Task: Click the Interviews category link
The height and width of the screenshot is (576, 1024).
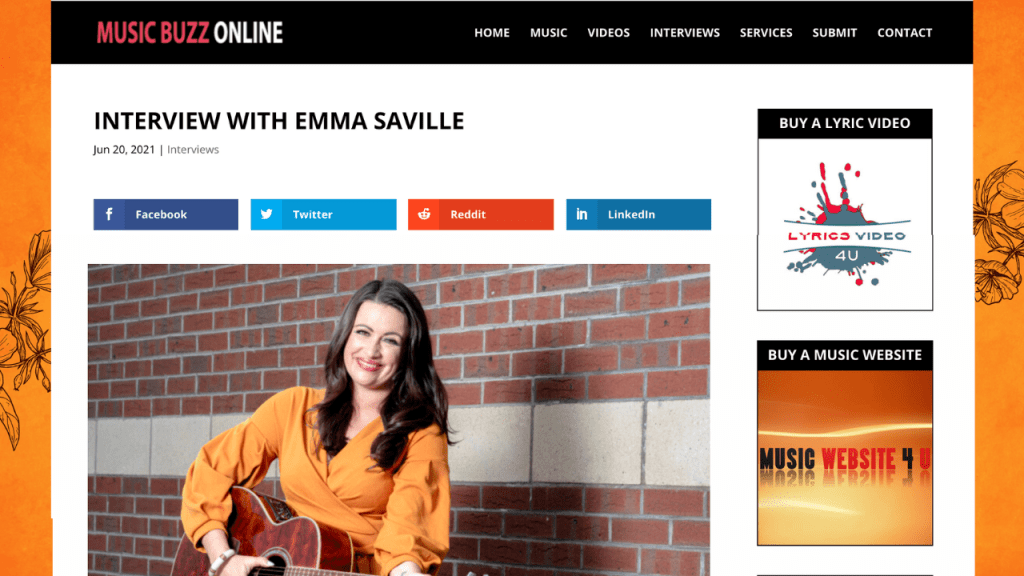Action: pyautogui.click(x=193, y=150)
